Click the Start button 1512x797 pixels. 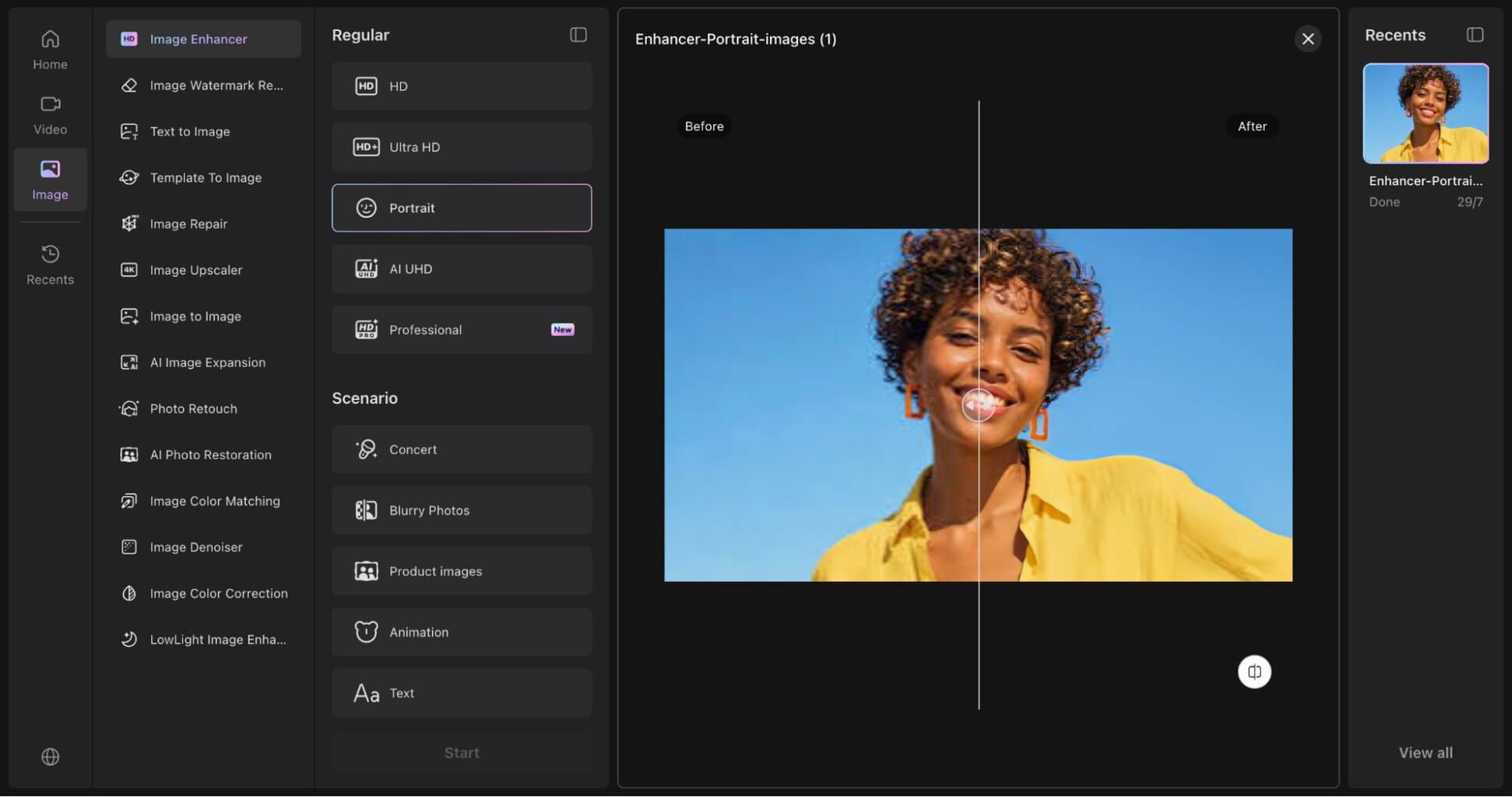tap(462, 753)
